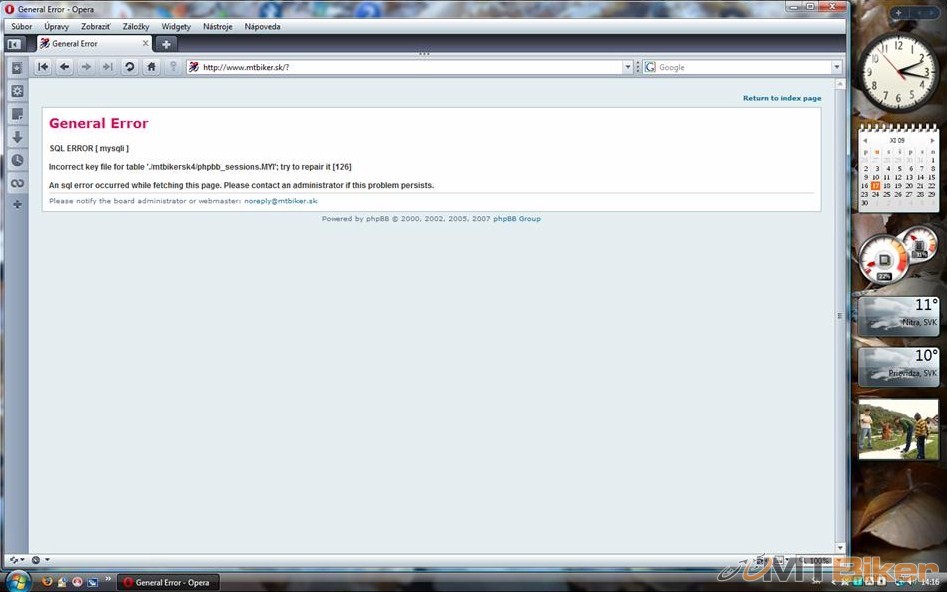Open the Nástroje menu
This screenshot has height=592, width=947.
[217, 27]
